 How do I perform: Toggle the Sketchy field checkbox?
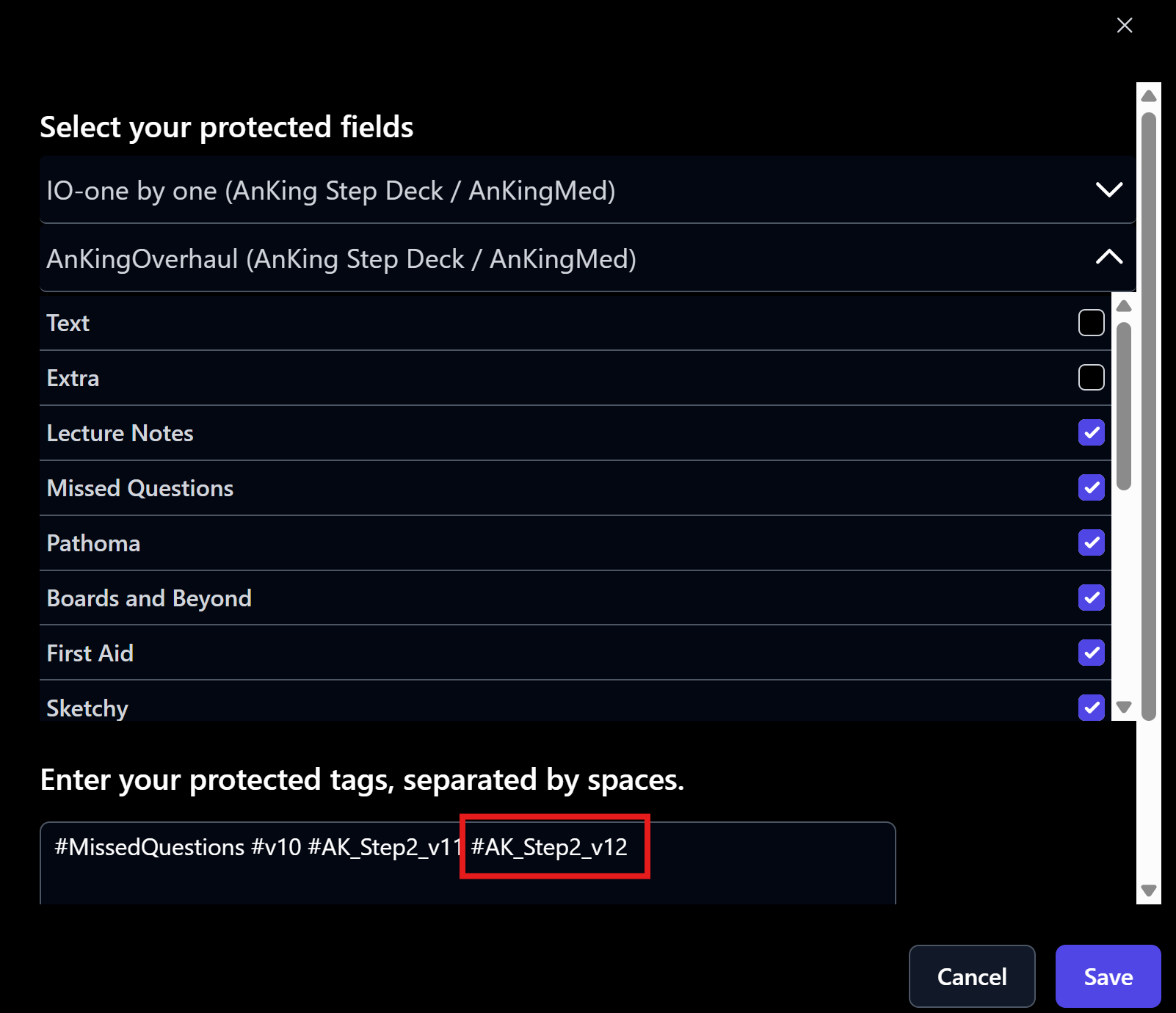(x=1091, y=708)
